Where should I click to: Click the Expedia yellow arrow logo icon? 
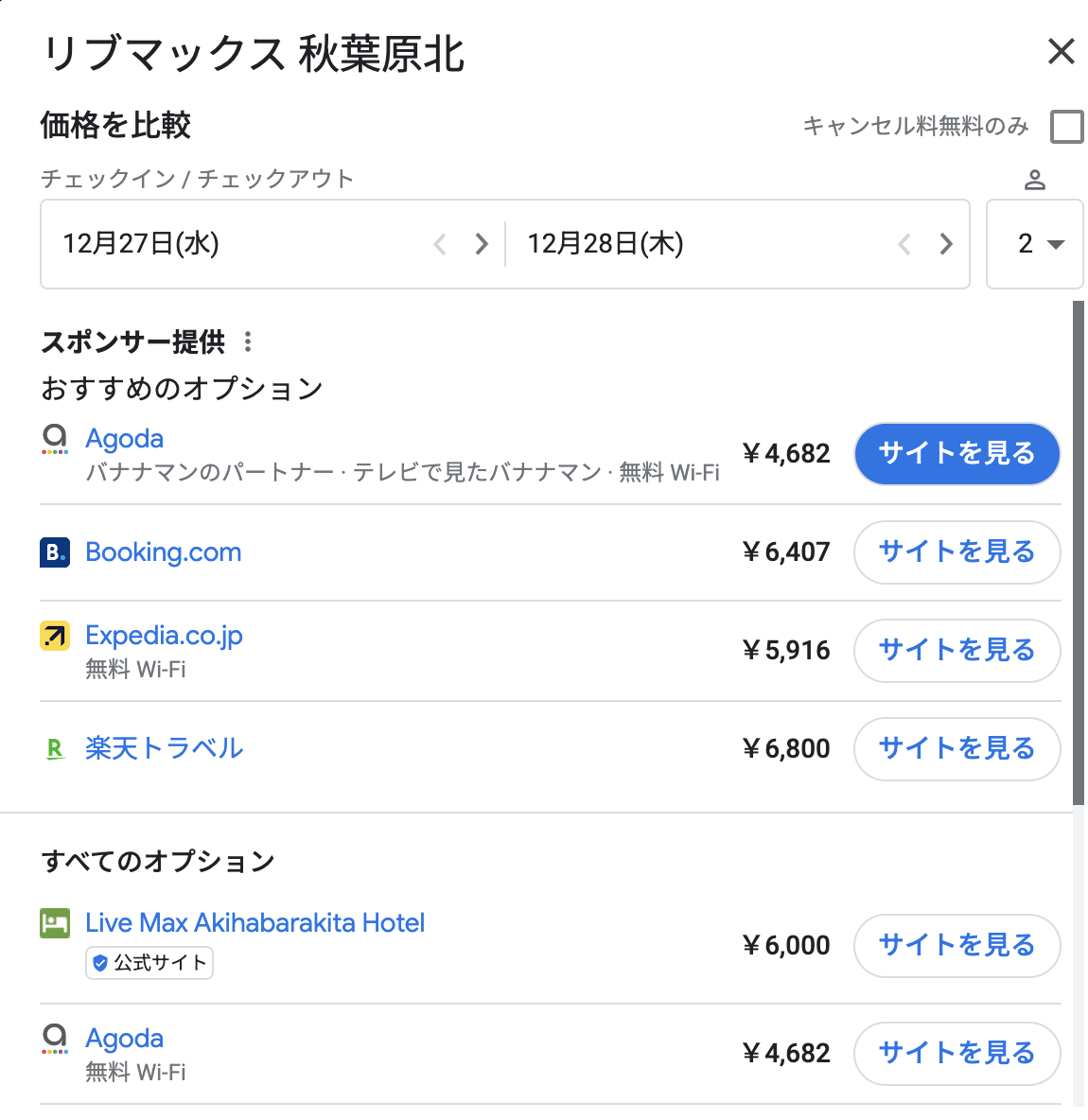coord(55,636)
